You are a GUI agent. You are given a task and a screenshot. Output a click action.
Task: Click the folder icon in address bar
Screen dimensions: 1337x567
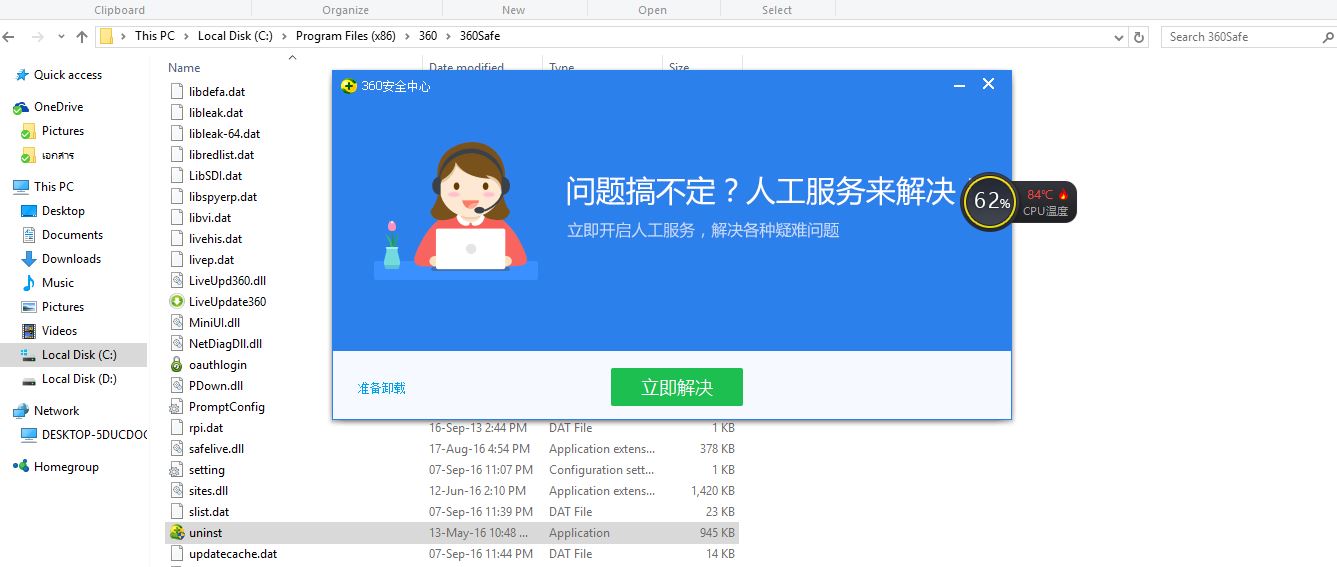[x=106, y=37]
